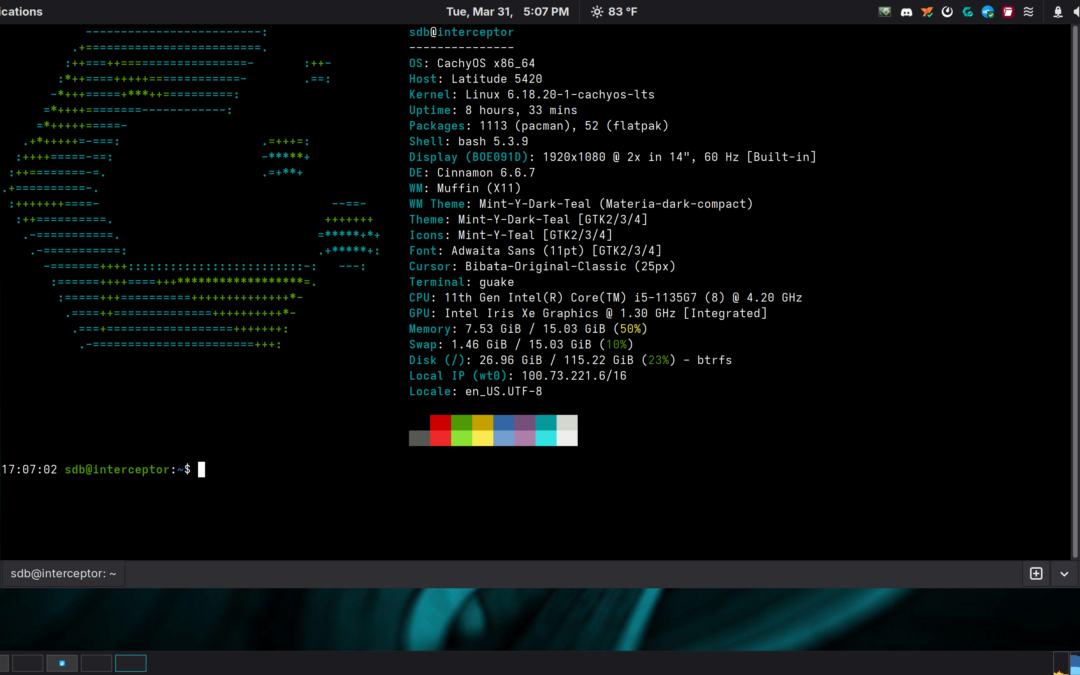Click the green picture tray icon

point(885,12)
